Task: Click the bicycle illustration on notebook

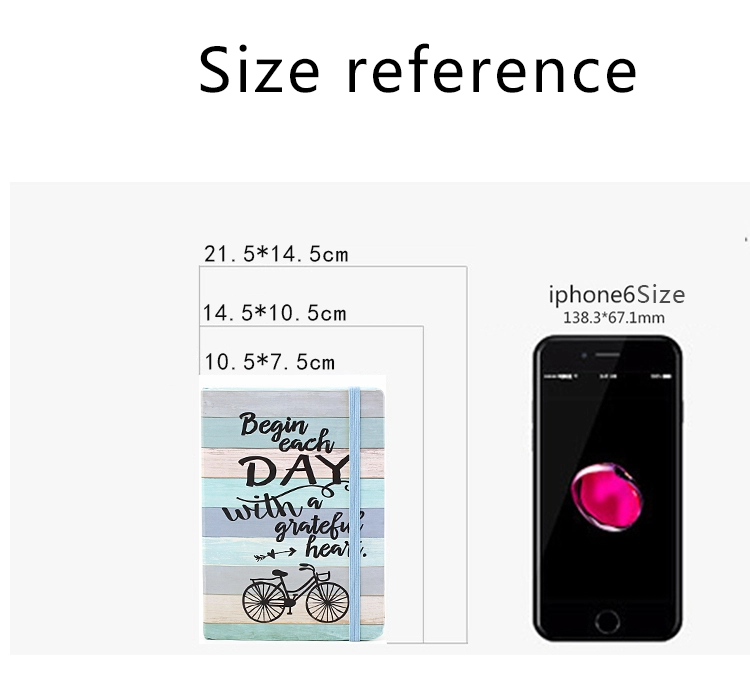Action: click(296, 594)
